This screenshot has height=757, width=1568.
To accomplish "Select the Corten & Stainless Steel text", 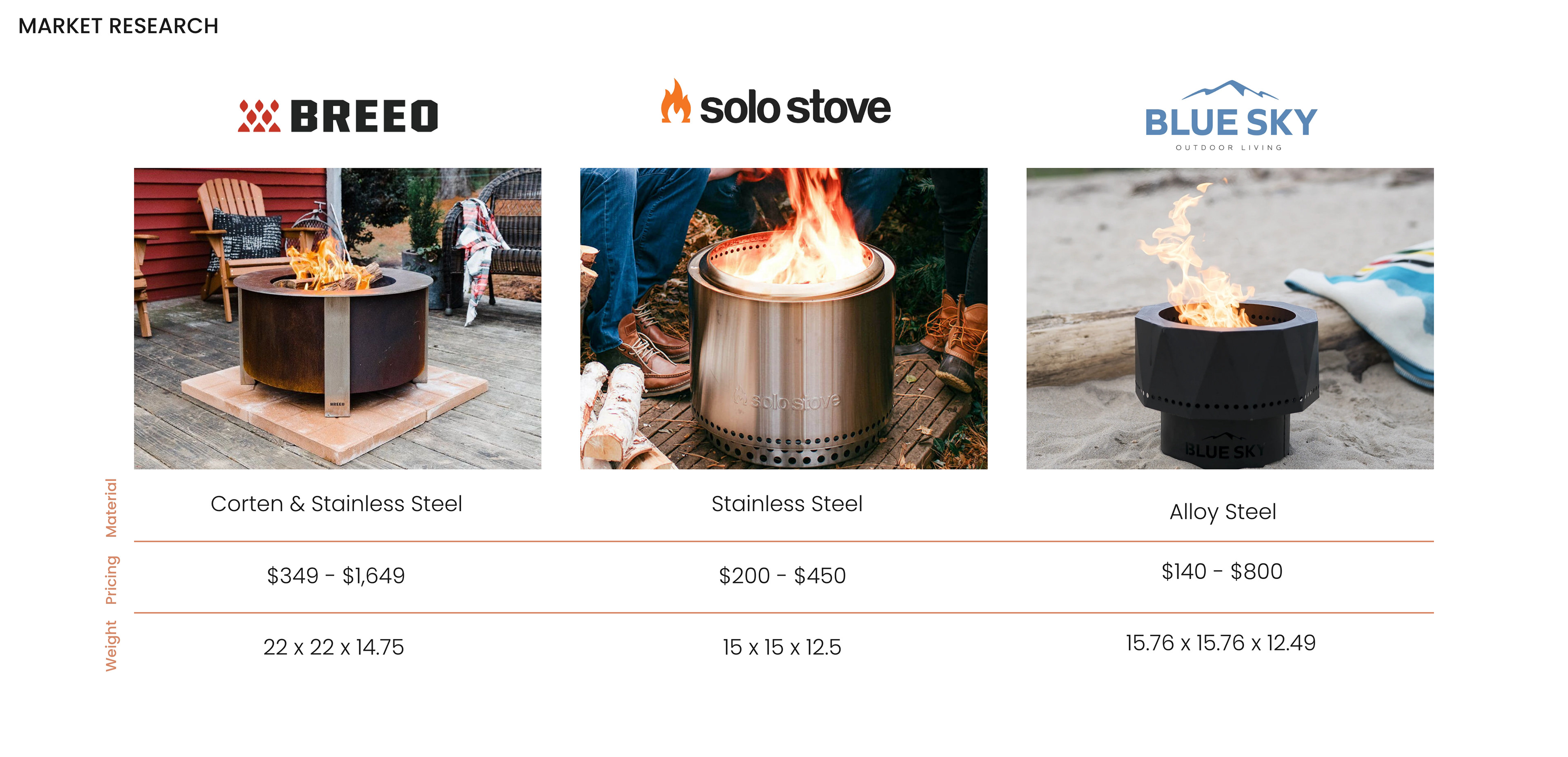I will (x=336, y=504).
